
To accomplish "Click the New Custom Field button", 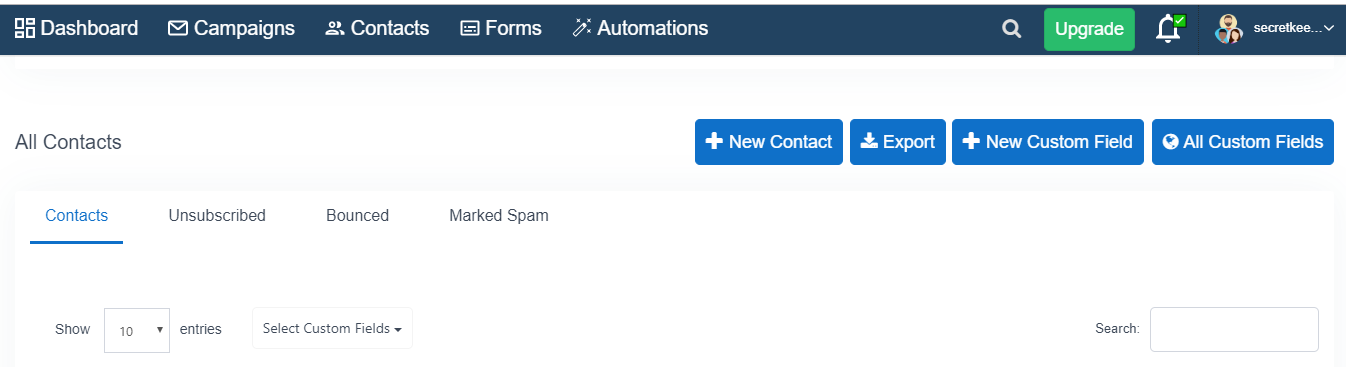I will click(1048, 142).
